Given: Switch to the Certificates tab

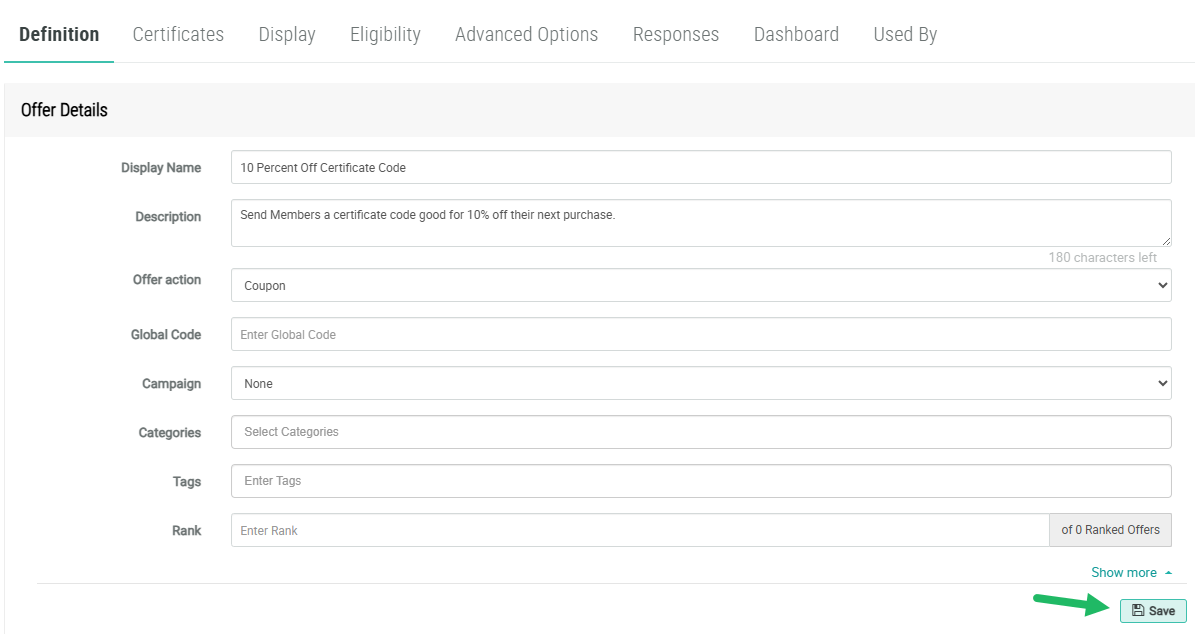Looking at the screenshot, I should (x=178, y=34).
